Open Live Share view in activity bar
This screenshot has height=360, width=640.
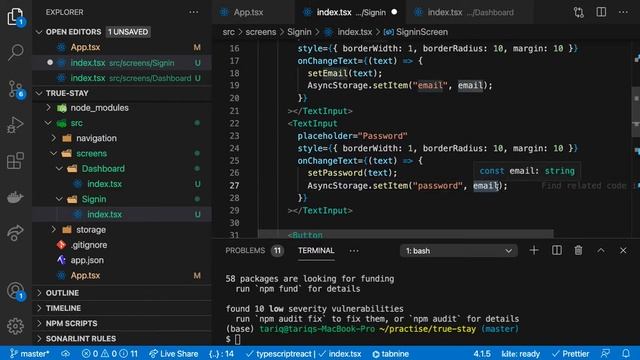[x=16, y=233]
